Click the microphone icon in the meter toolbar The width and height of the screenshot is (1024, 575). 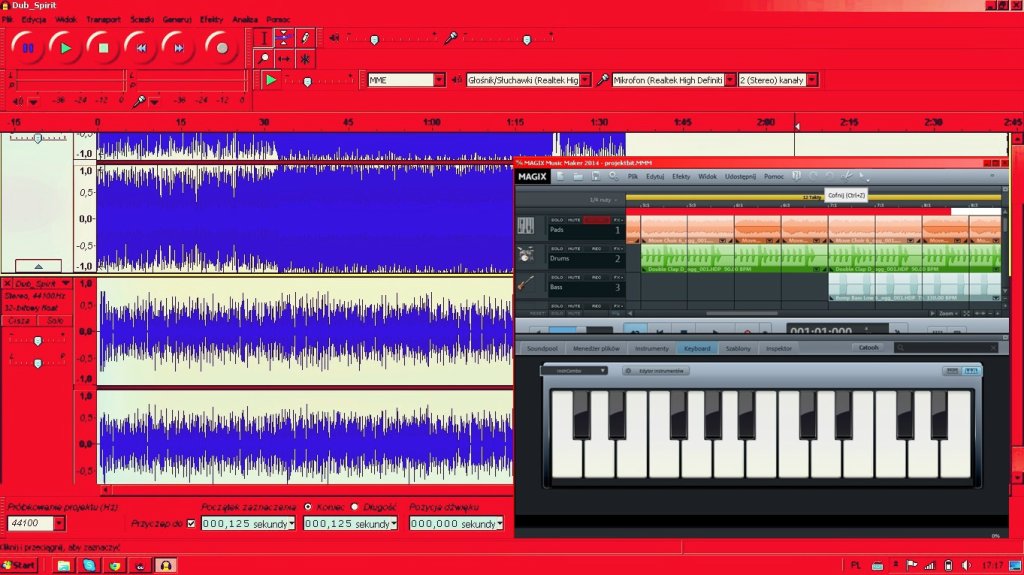coord(138,101)
